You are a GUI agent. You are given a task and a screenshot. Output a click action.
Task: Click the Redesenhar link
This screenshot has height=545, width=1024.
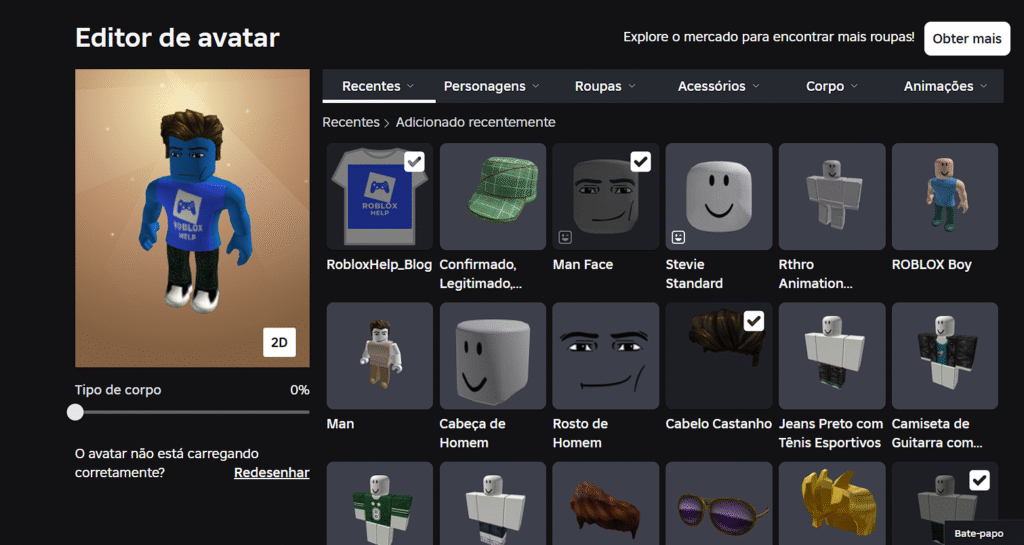point(271,472)
